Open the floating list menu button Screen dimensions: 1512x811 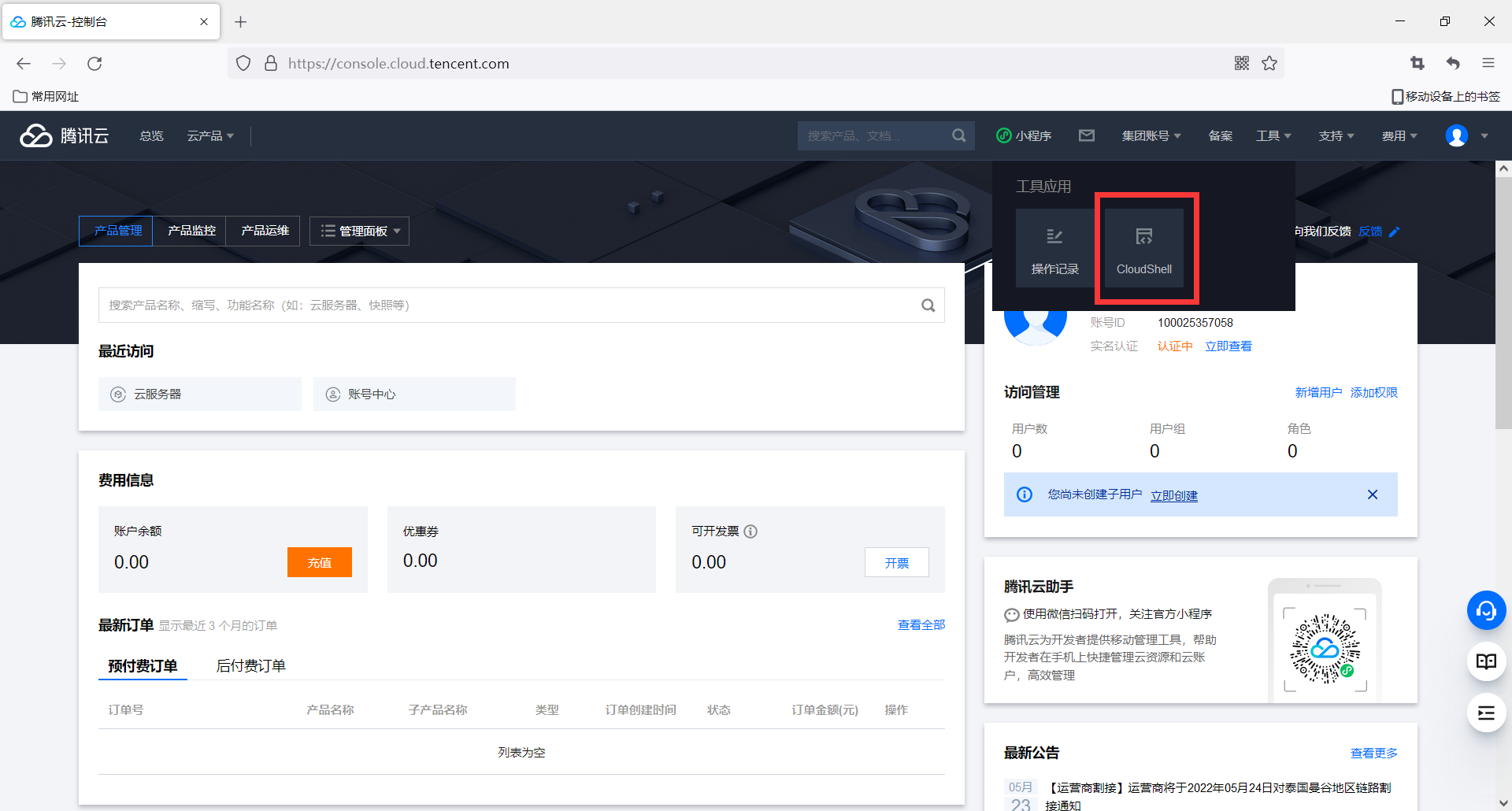1486,713
